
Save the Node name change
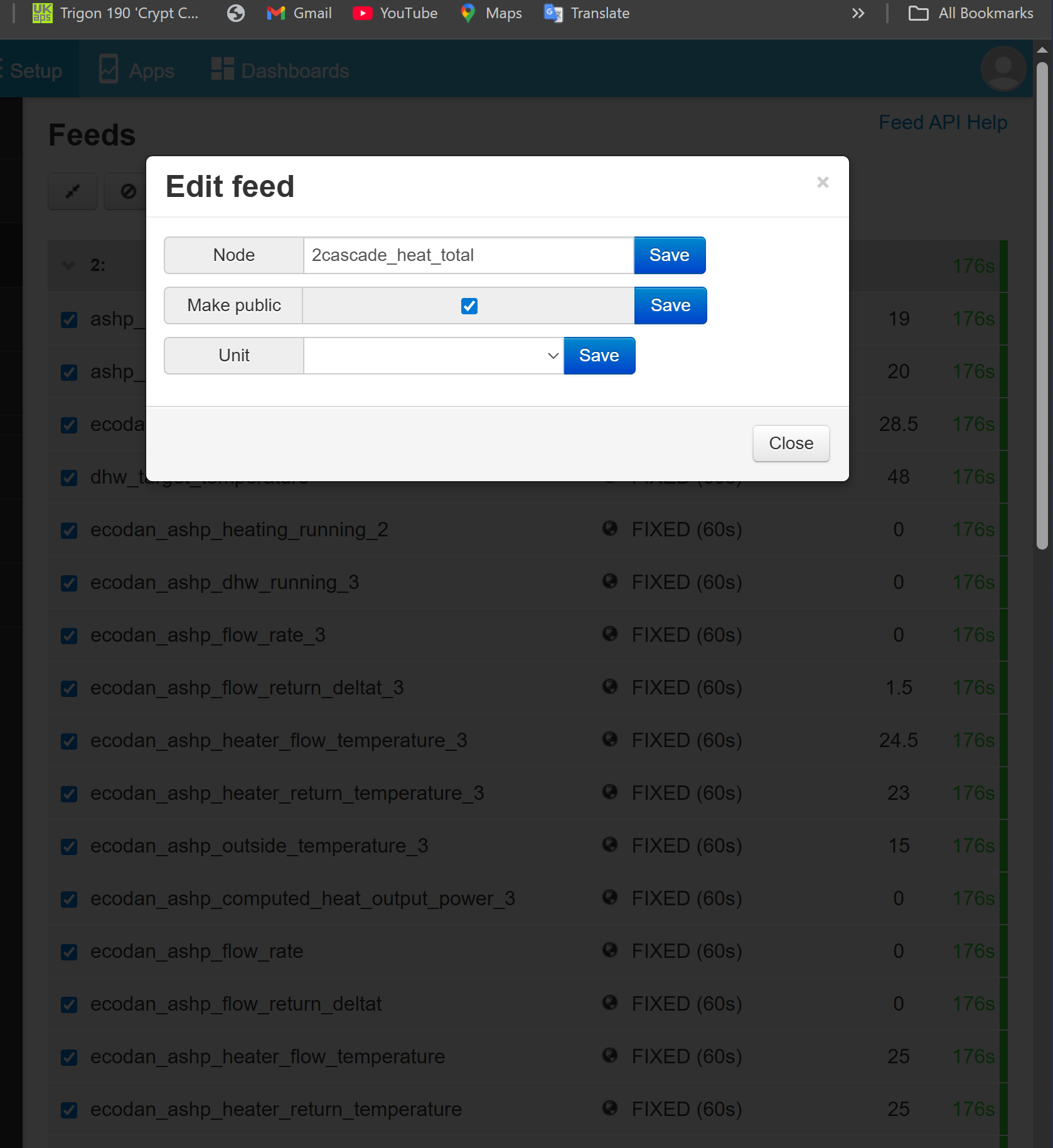669,255
